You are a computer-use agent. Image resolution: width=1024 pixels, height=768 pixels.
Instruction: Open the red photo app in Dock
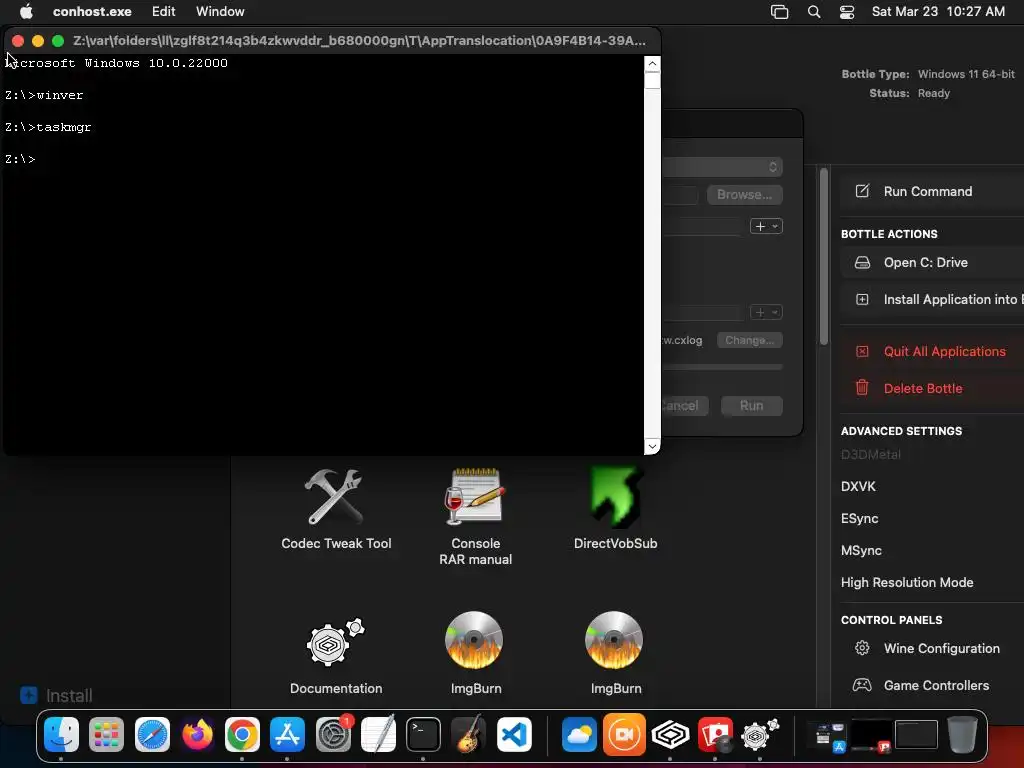pos(715,734)
